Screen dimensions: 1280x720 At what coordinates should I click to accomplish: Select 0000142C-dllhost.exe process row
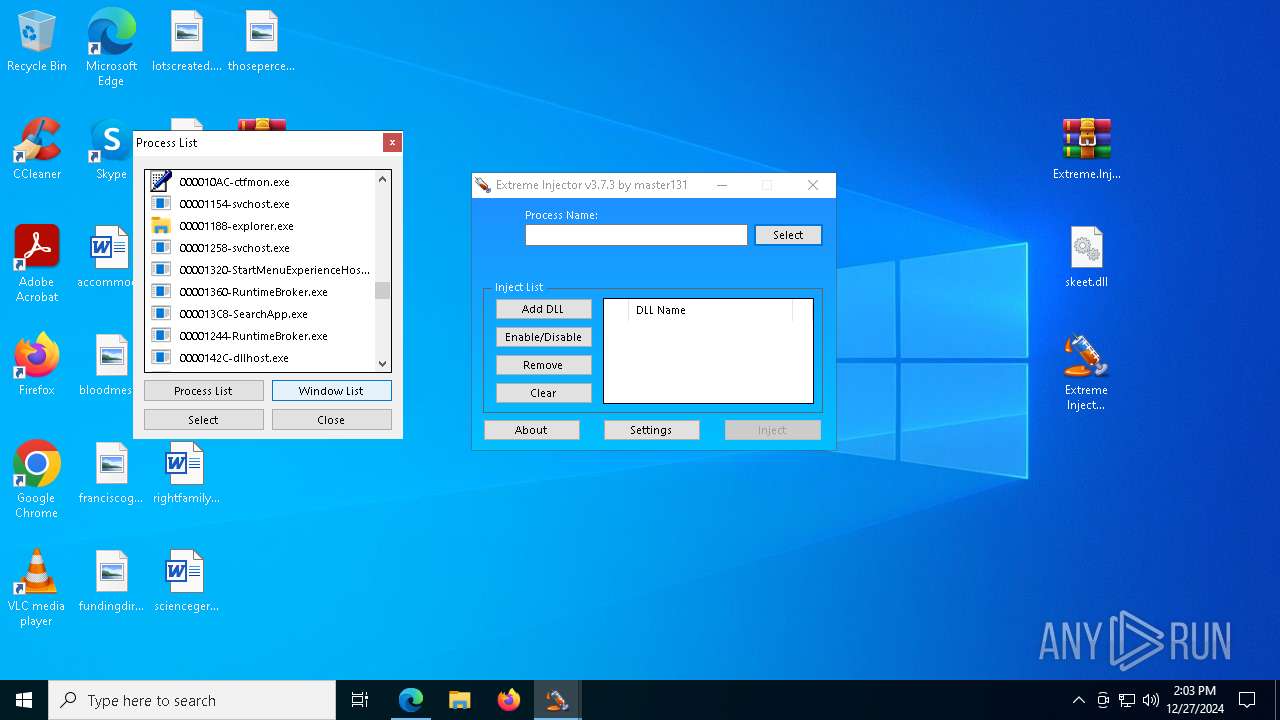260,358
